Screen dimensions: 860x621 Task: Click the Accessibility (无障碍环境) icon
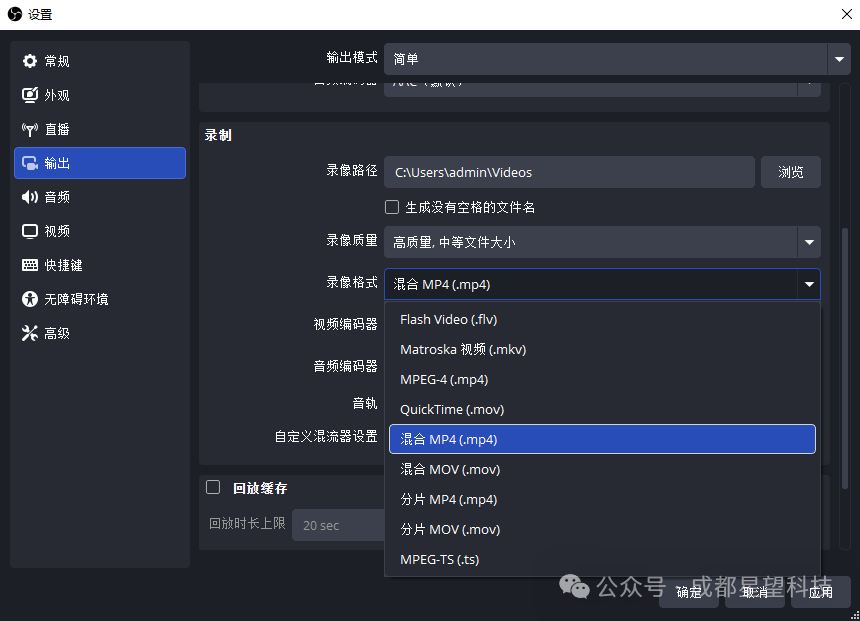click(30, 299)
